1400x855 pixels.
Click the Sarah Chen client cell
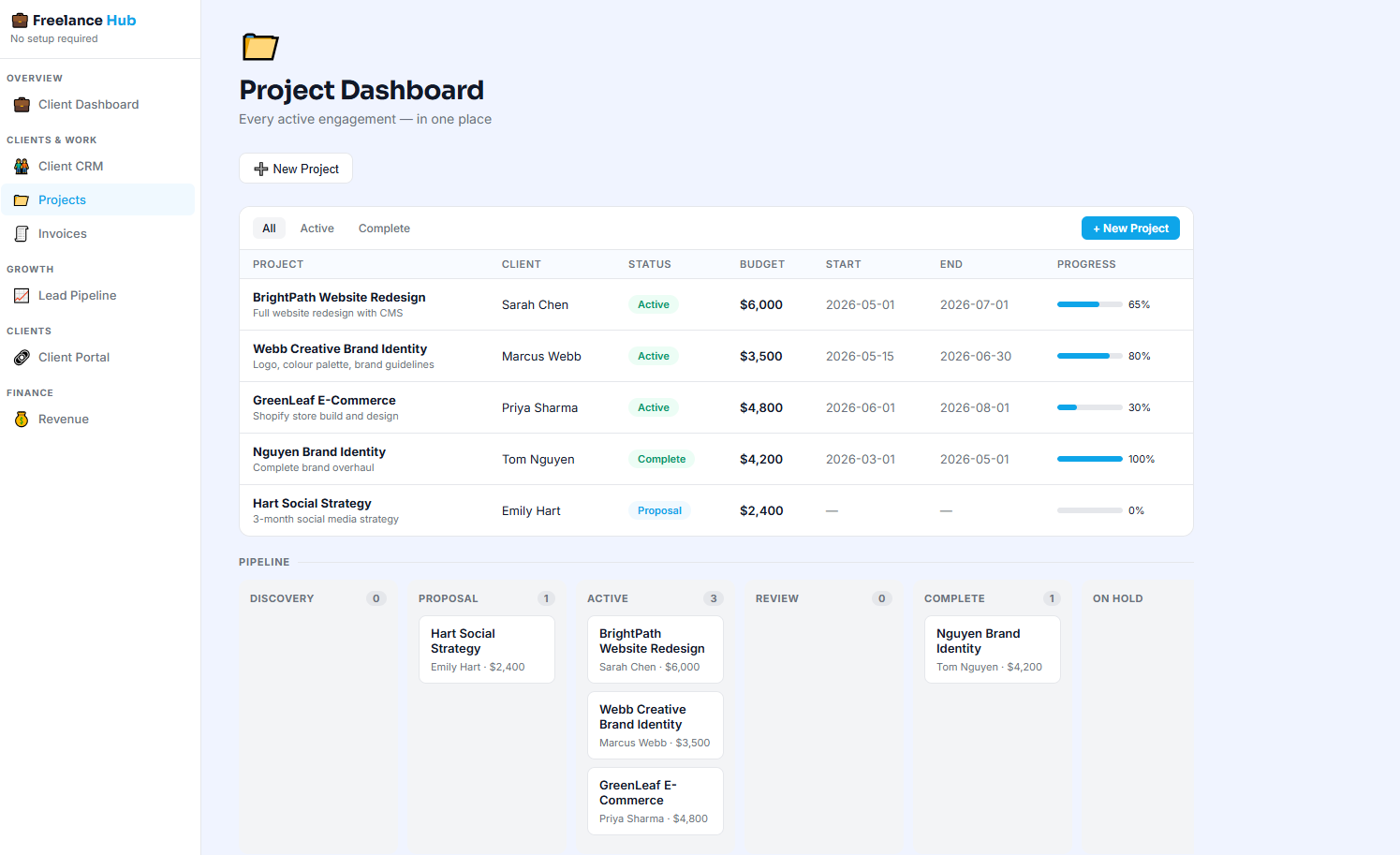[535, 304]
